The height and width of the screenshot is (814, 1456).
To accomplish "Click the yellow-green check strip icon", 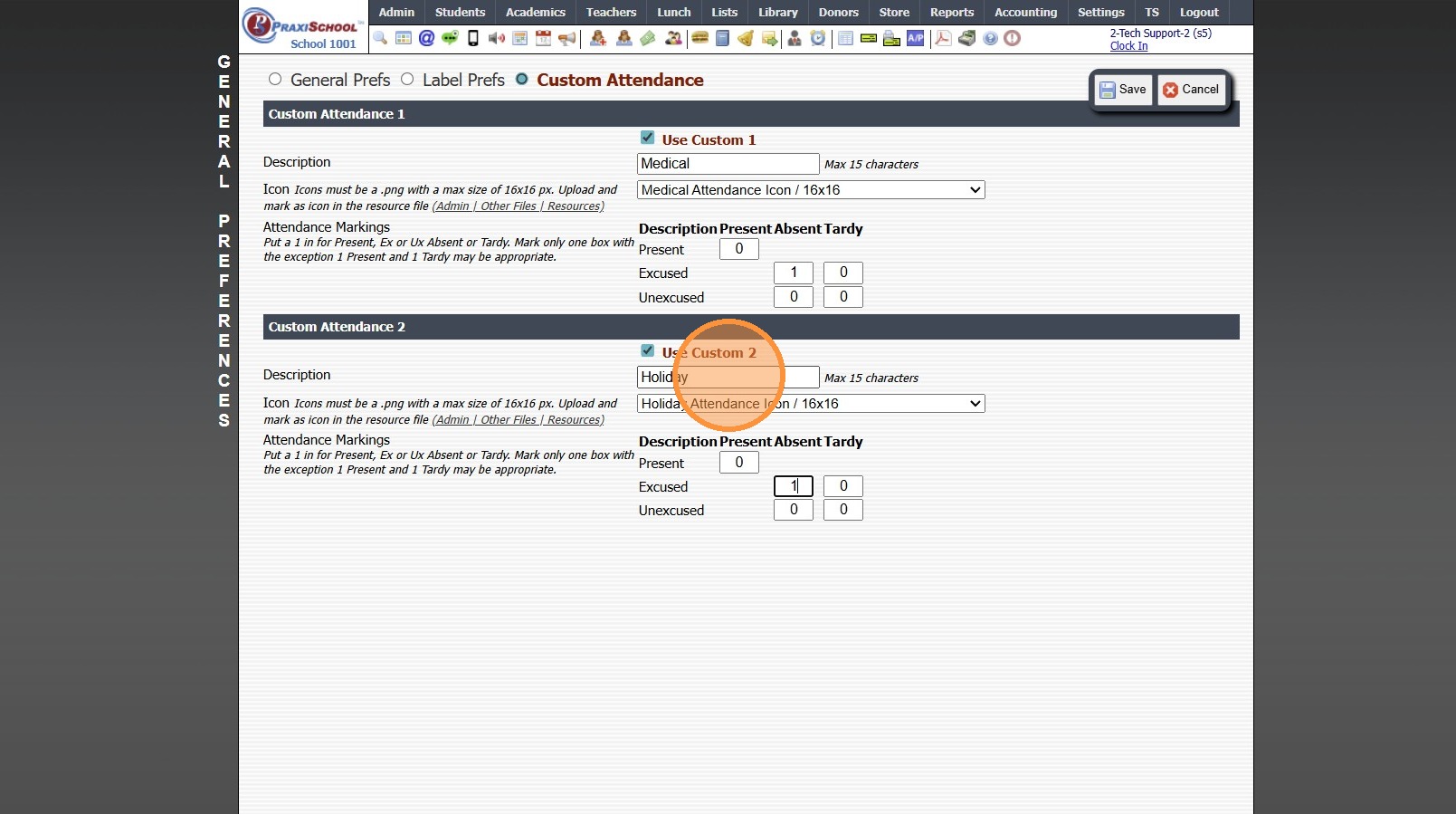I will [x=869, y=38].
